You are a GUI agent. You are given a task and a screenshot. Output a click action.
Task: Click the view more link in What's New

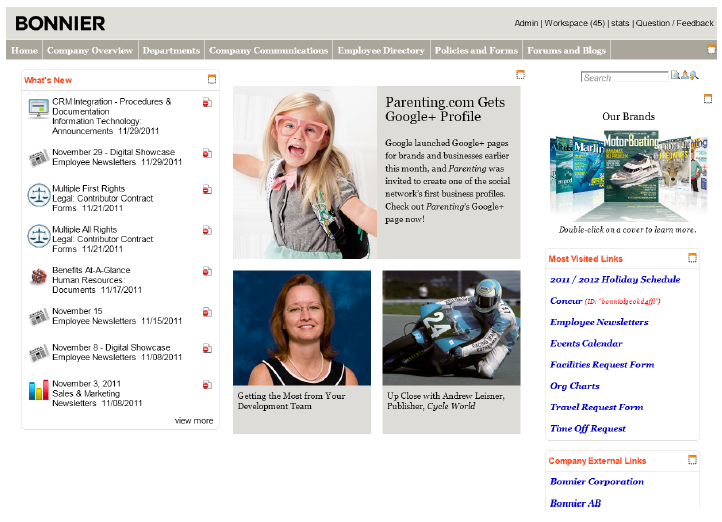pyautogui.click(x=194, y=420)
